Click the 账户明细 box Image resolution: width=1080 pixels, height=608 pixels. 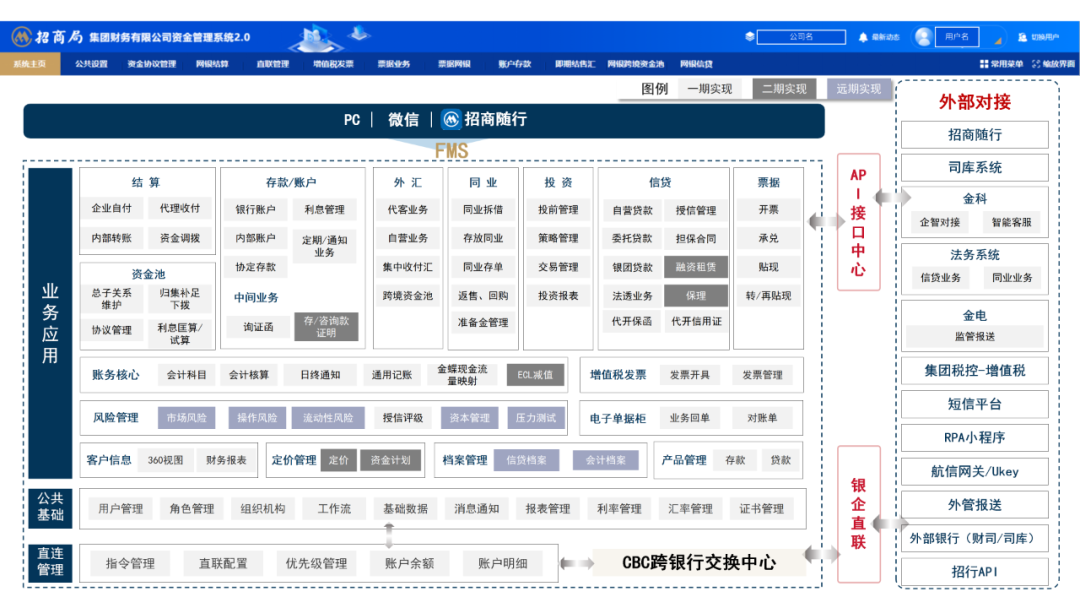503,563
